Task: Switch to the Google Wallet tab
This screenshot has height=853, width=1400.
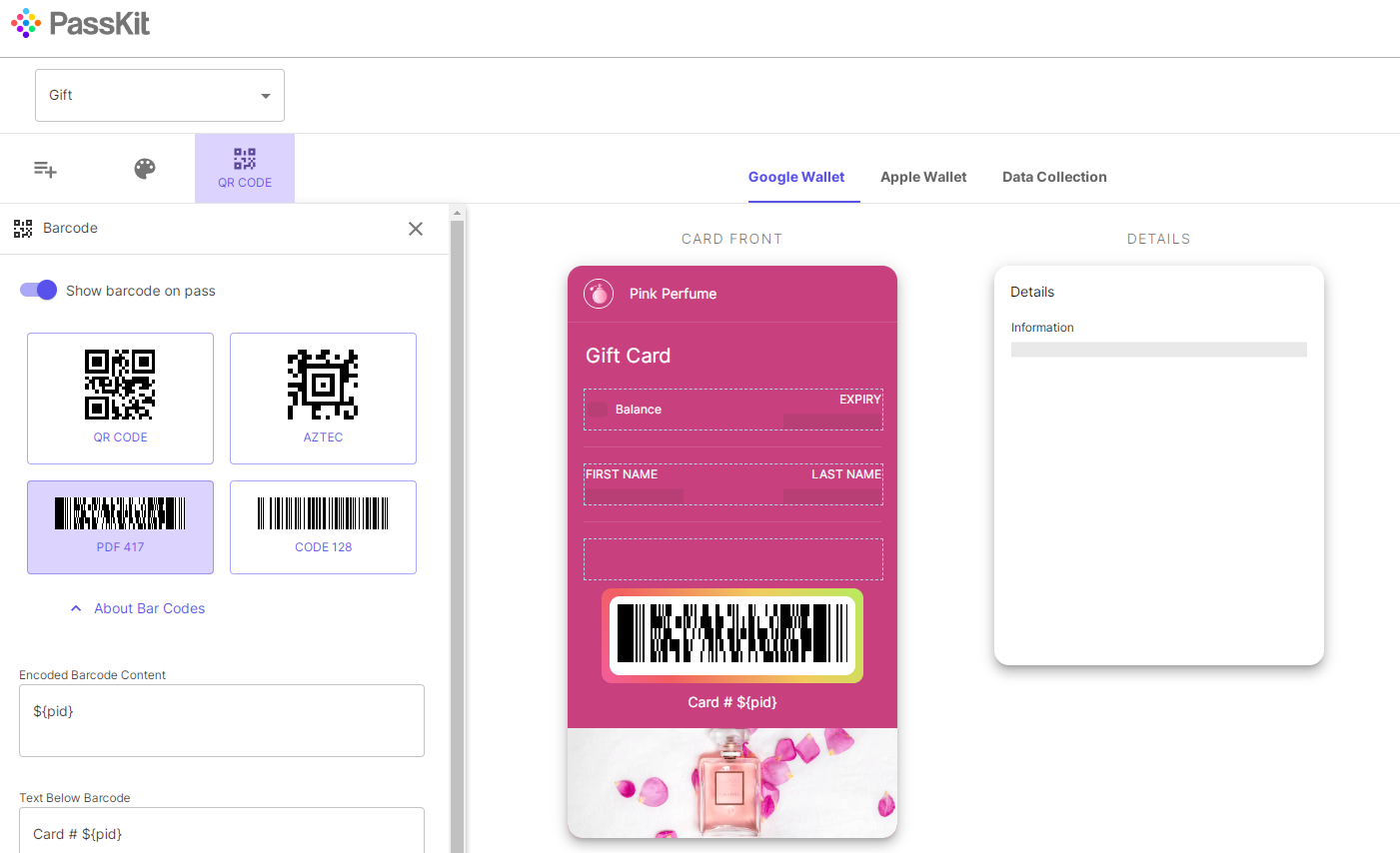Action: click(796, 177)
